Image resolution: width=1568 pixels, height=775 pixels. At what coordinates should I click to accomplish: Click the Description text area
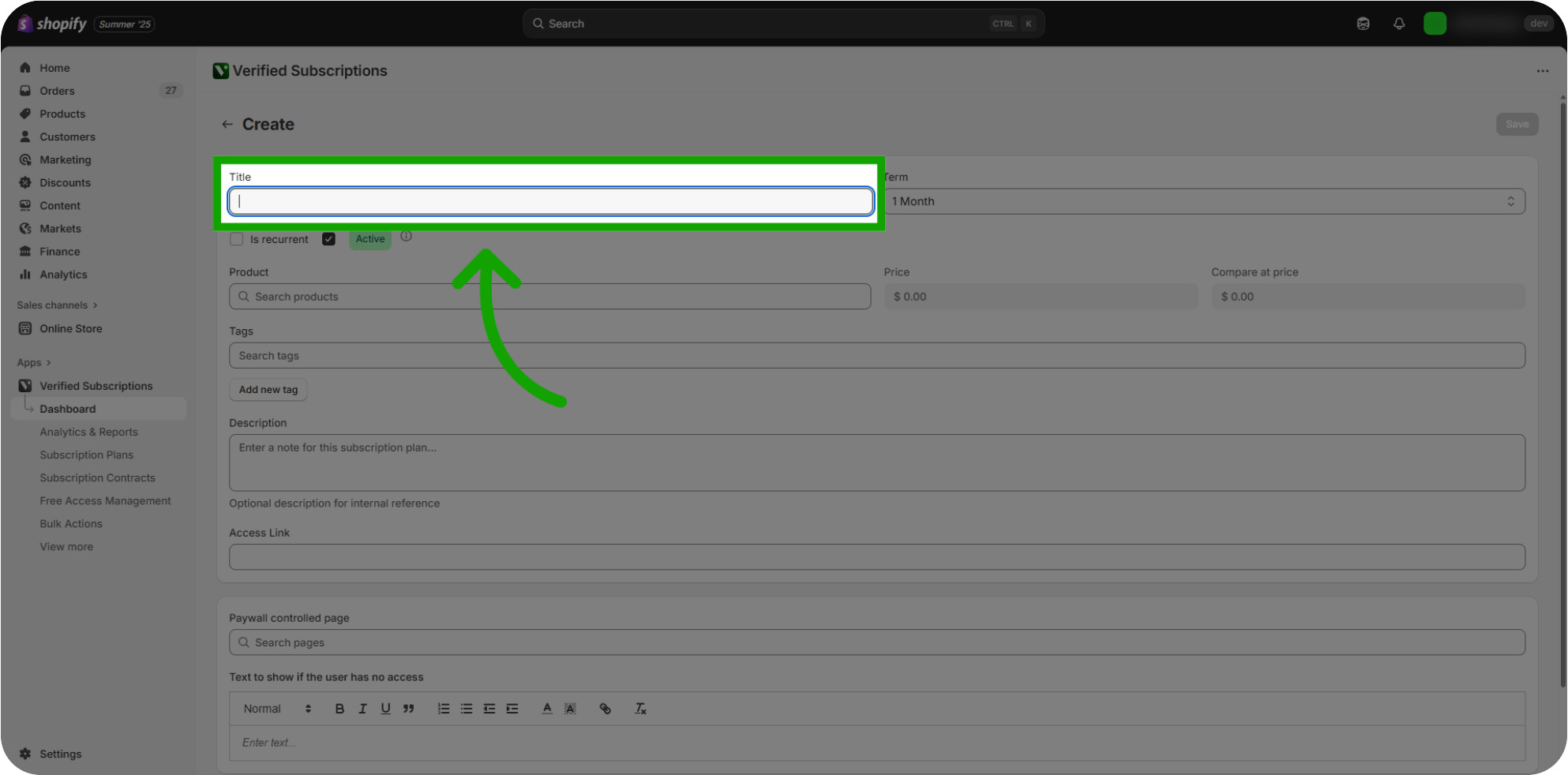tap(877, 462)
